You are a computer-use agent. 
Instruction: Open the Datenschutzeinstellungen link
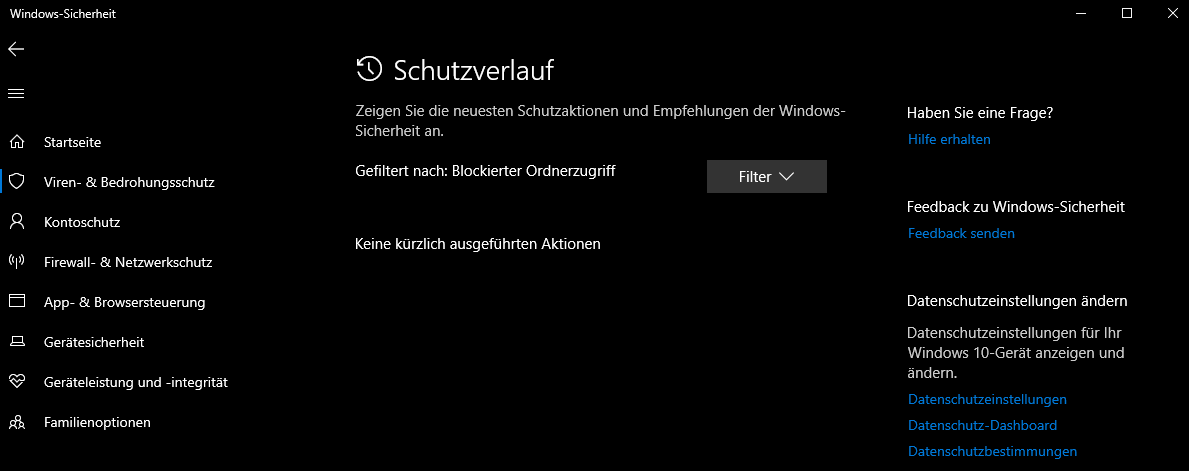(x=987, y=400)
